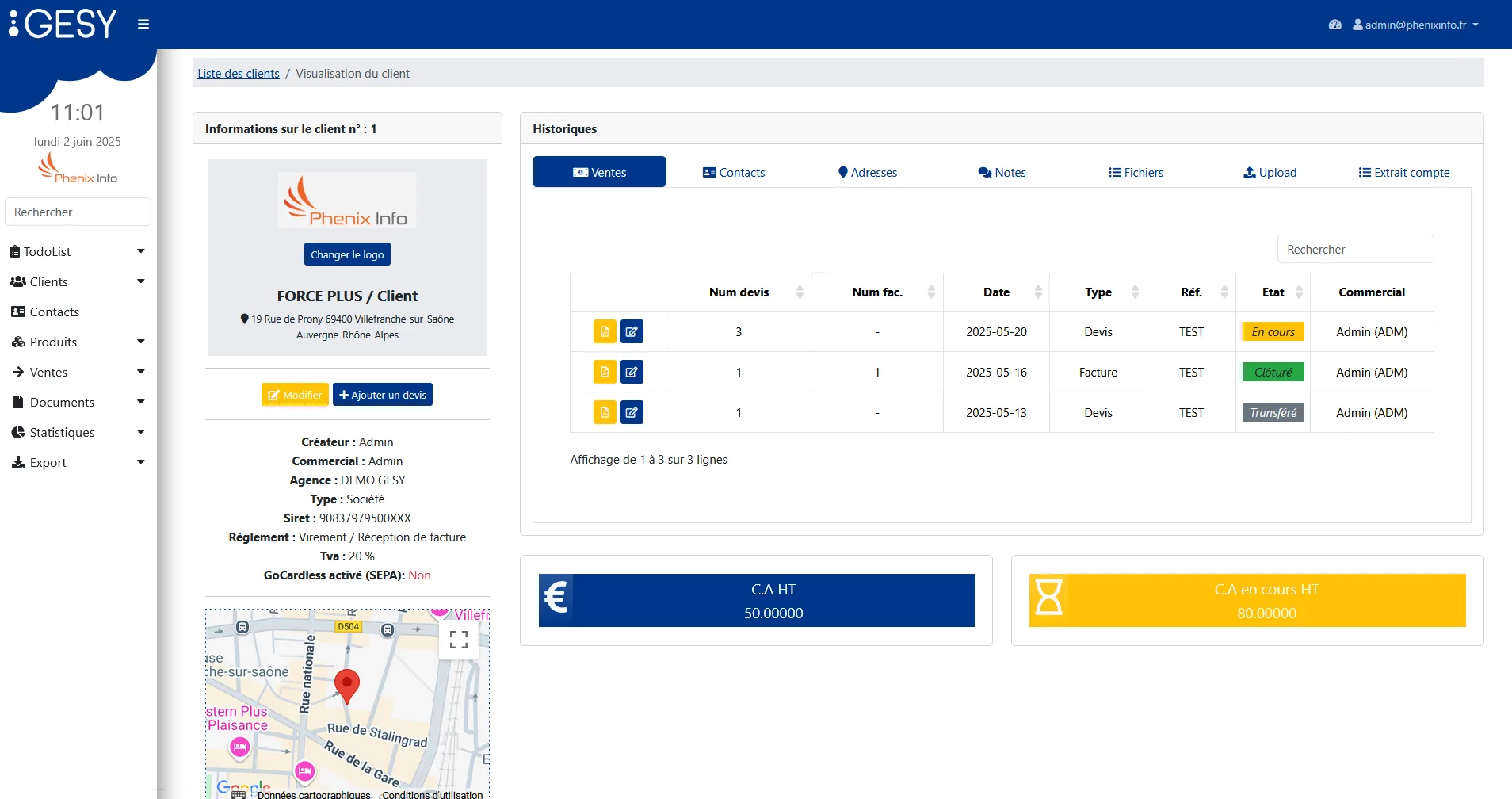Viewport: 1512px width, 799px height.
Task: Click Ajouter un devis button
Action: [x=383, y=395]
